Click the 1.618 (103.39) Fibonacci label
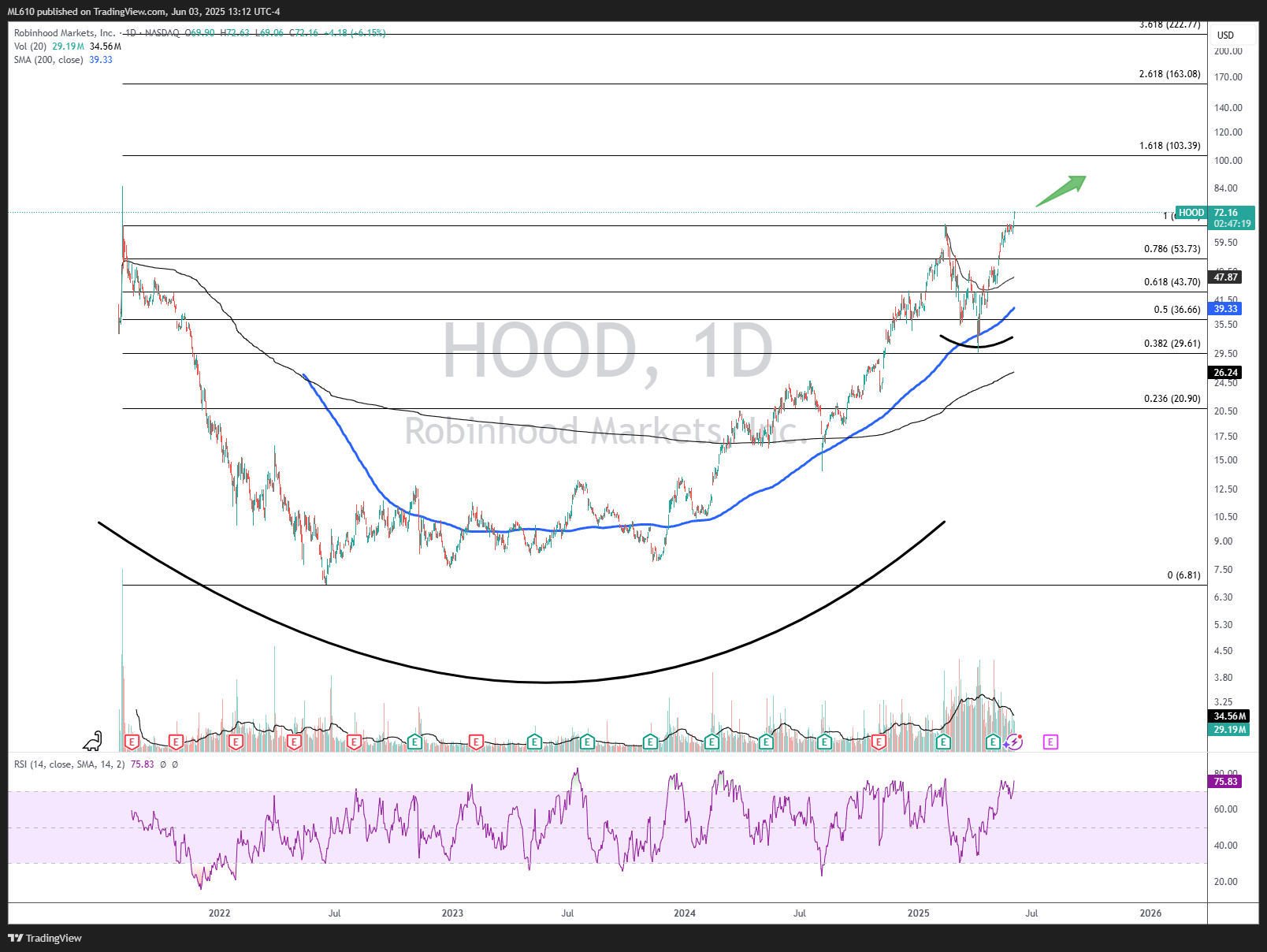This screenshot has height=952, width=1267. tap(1170, 146)
